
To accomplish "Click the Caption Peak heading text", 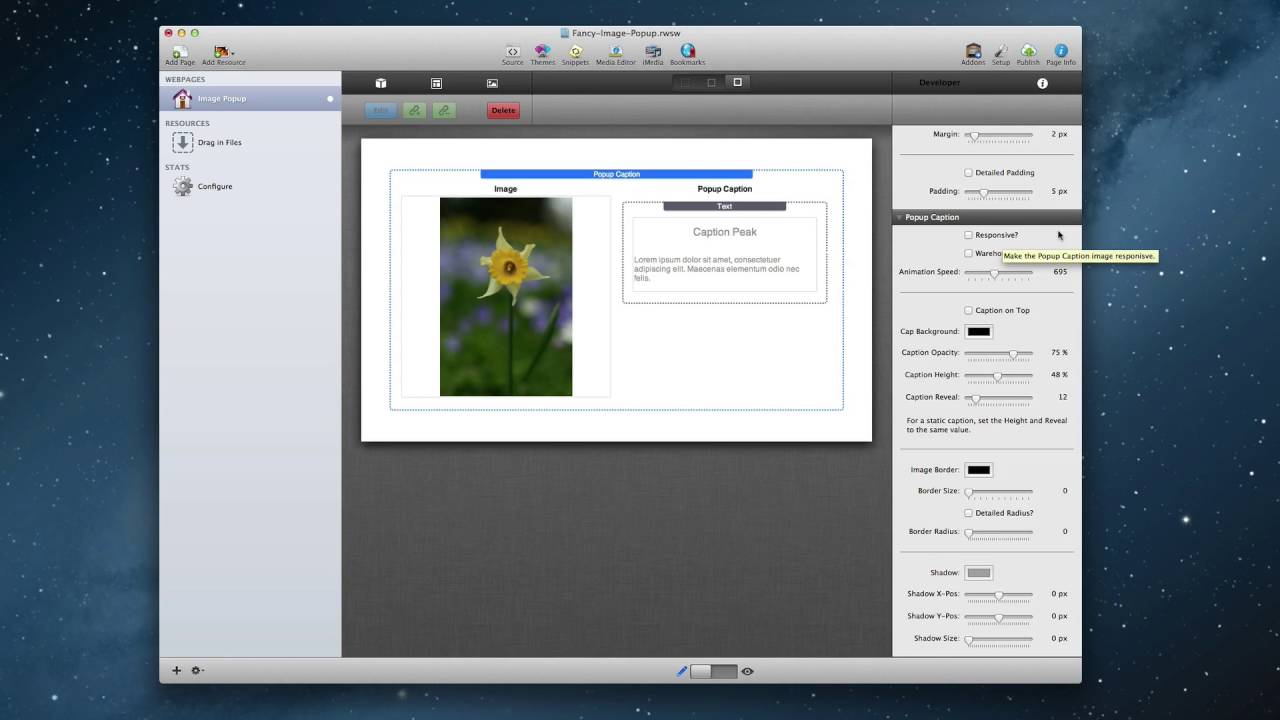I will (x=725, y=232).
